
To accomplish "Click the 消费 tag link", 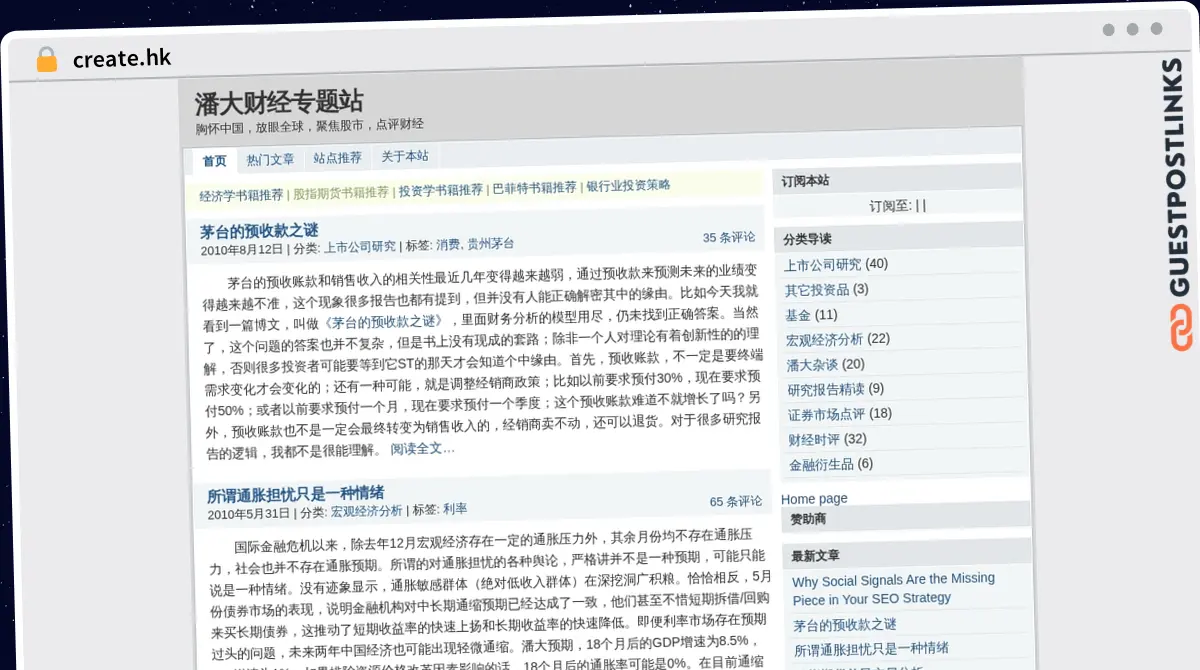I will click(448, 244).
